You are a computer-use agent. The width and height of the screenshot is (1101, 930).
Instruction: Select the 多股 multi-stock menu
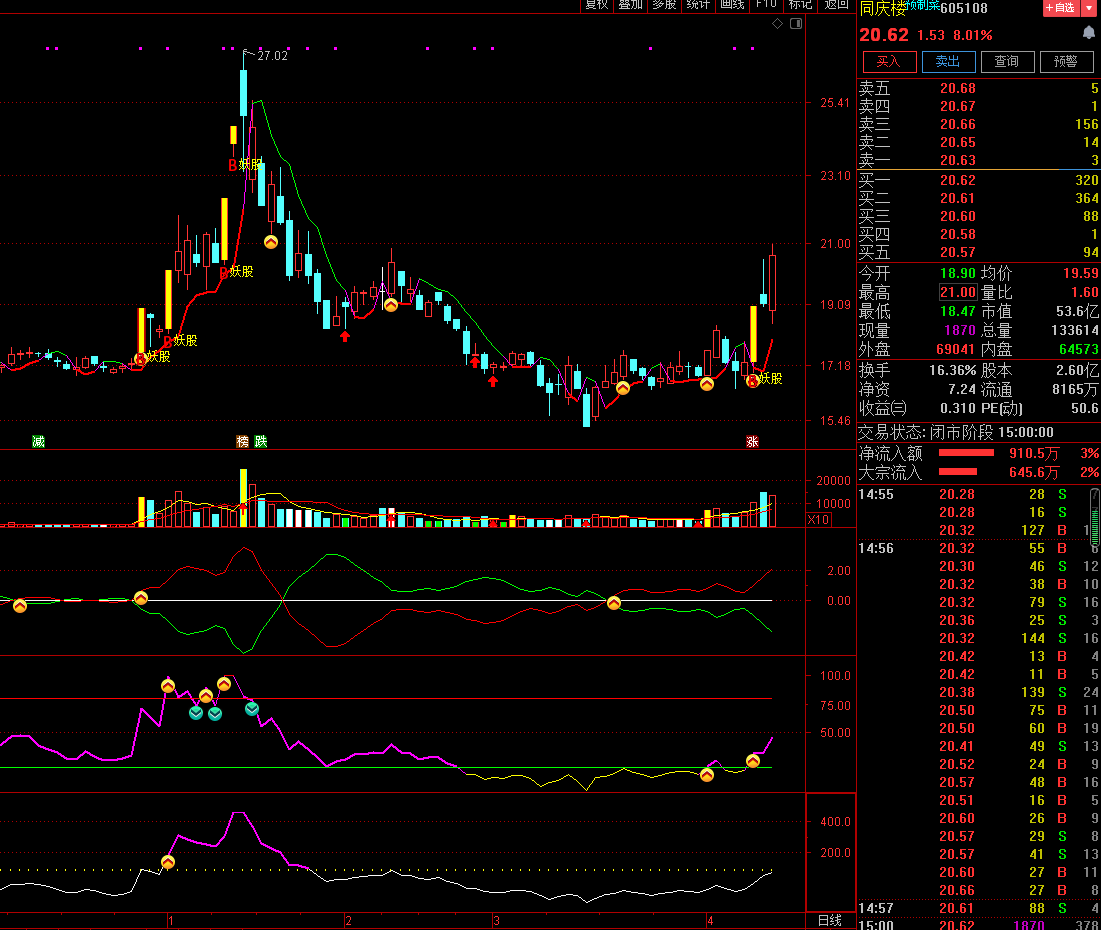point(664,5)
